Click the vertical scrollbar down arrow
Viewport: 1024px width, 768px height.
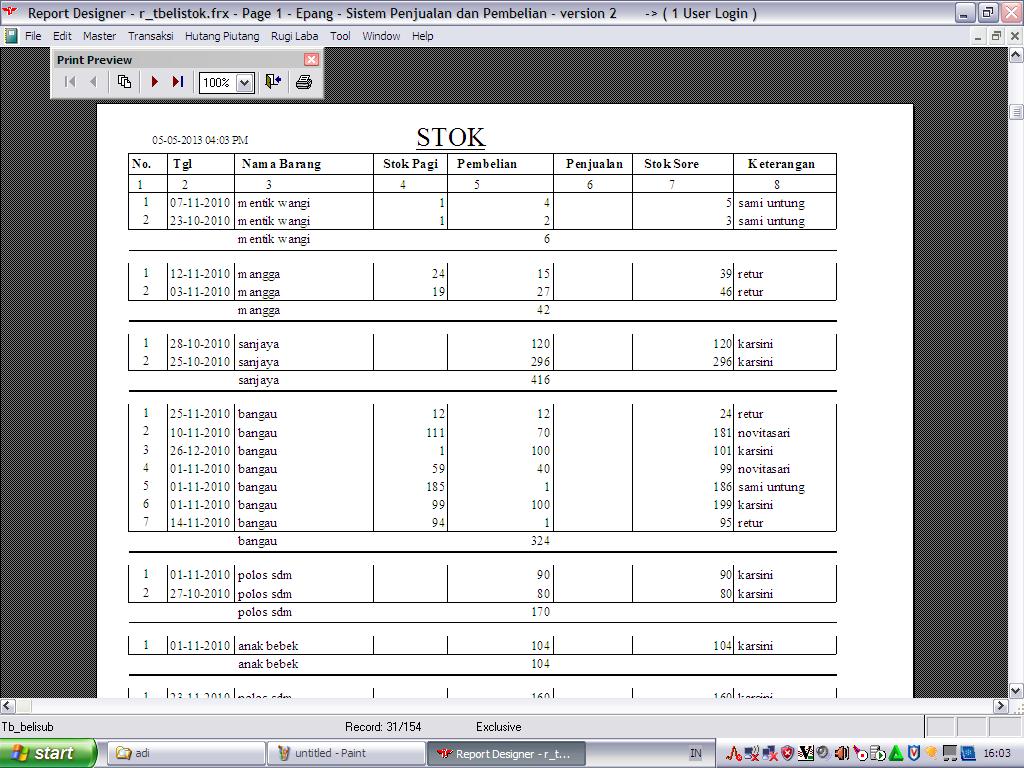(x=1016, y=690)
